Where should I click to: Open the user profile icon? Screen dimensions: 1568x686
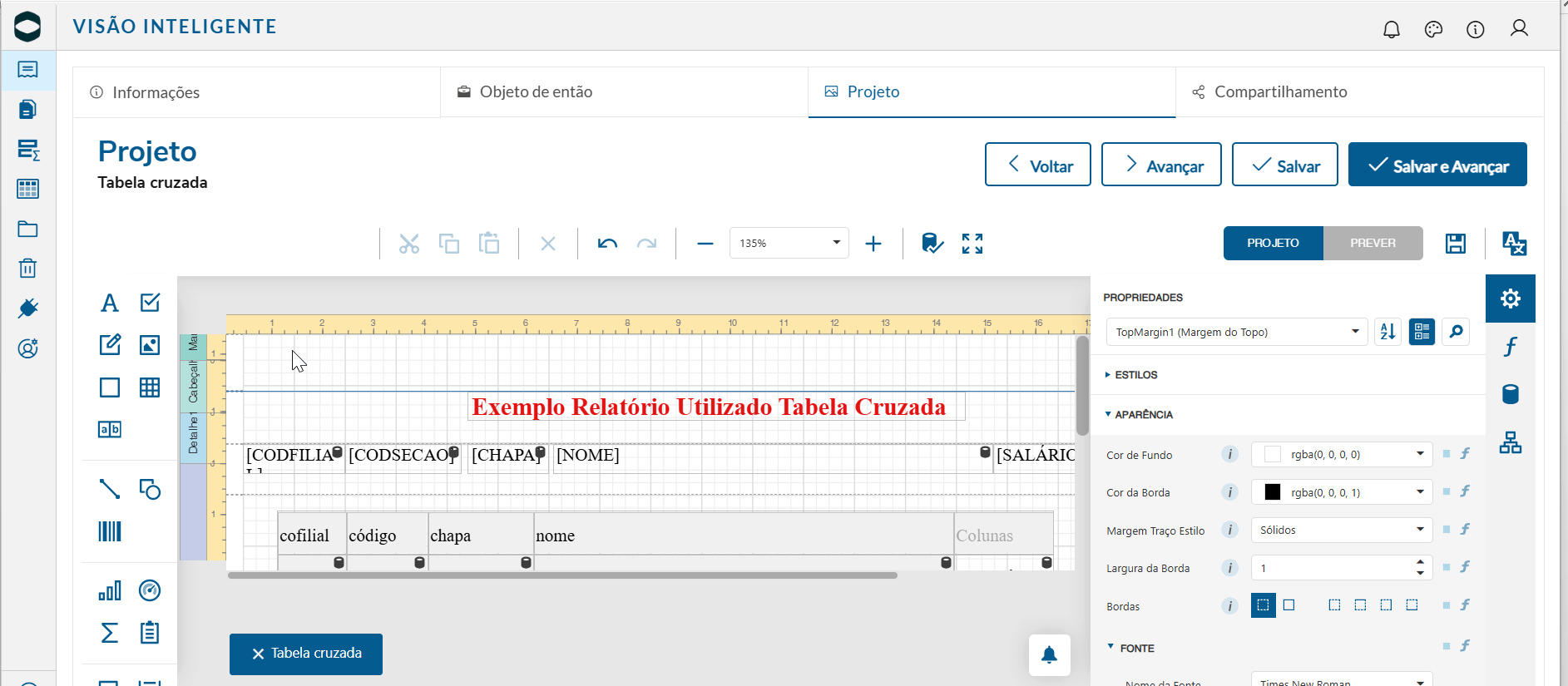(1519, 29)
